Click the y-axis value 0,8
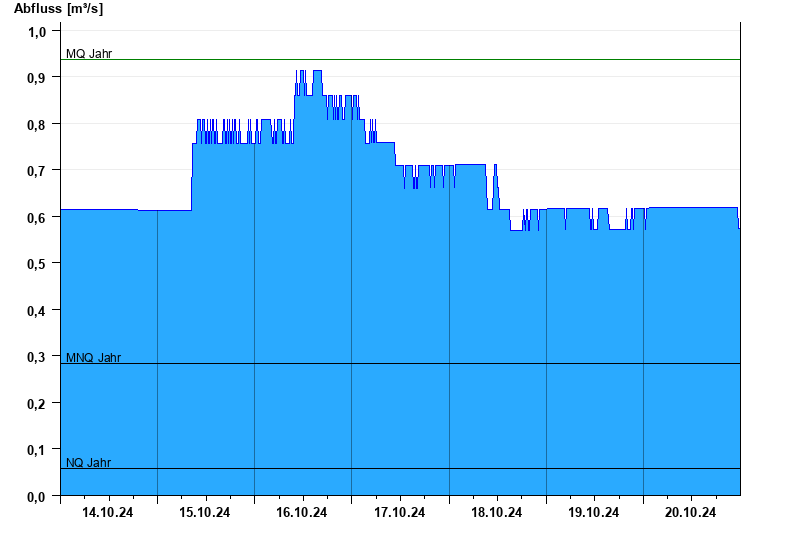The width and height of the screenshot is (800, 550). click(37, 124)
